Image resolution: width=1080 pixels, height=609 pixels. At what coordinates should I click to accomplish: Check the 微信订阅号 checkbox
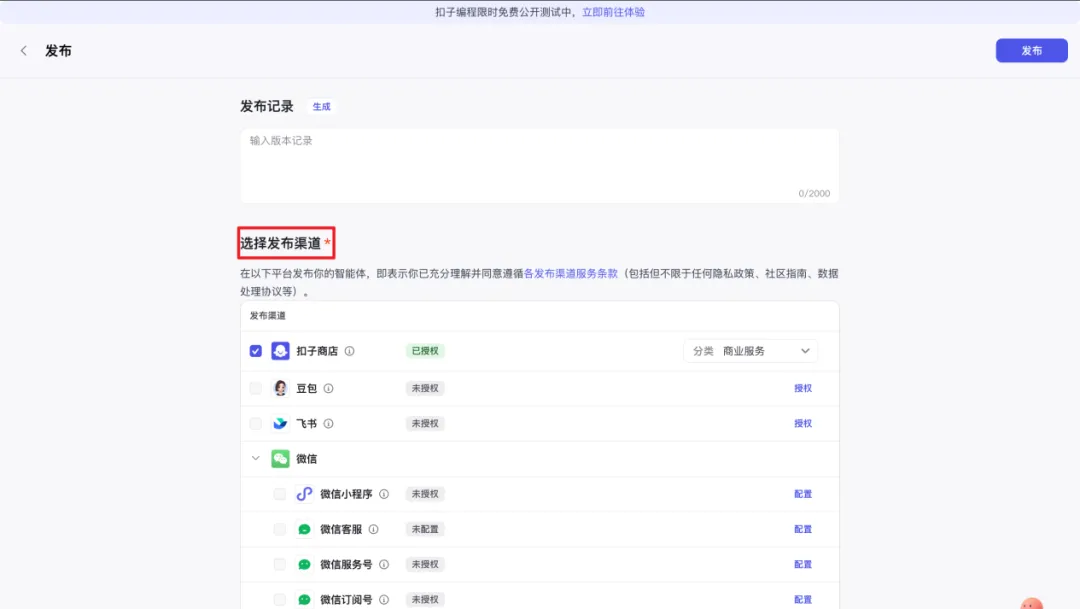[279, 599]
